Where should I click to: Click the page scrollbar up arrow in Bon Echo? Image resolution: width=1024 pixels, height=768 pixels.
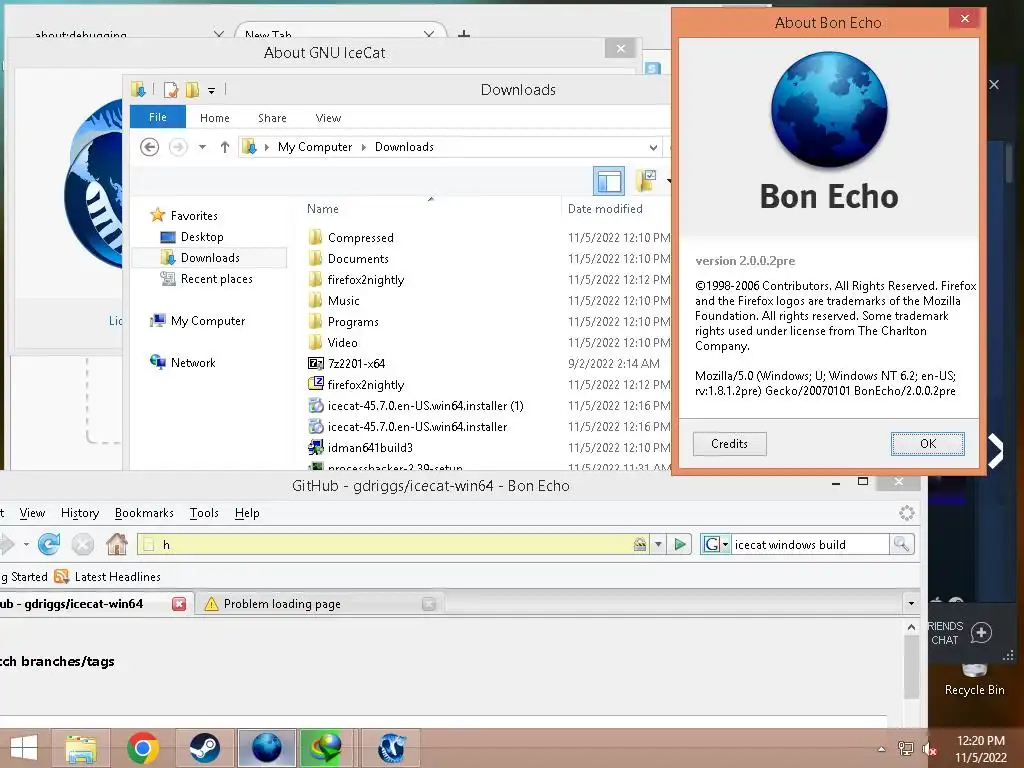(911, 627)
